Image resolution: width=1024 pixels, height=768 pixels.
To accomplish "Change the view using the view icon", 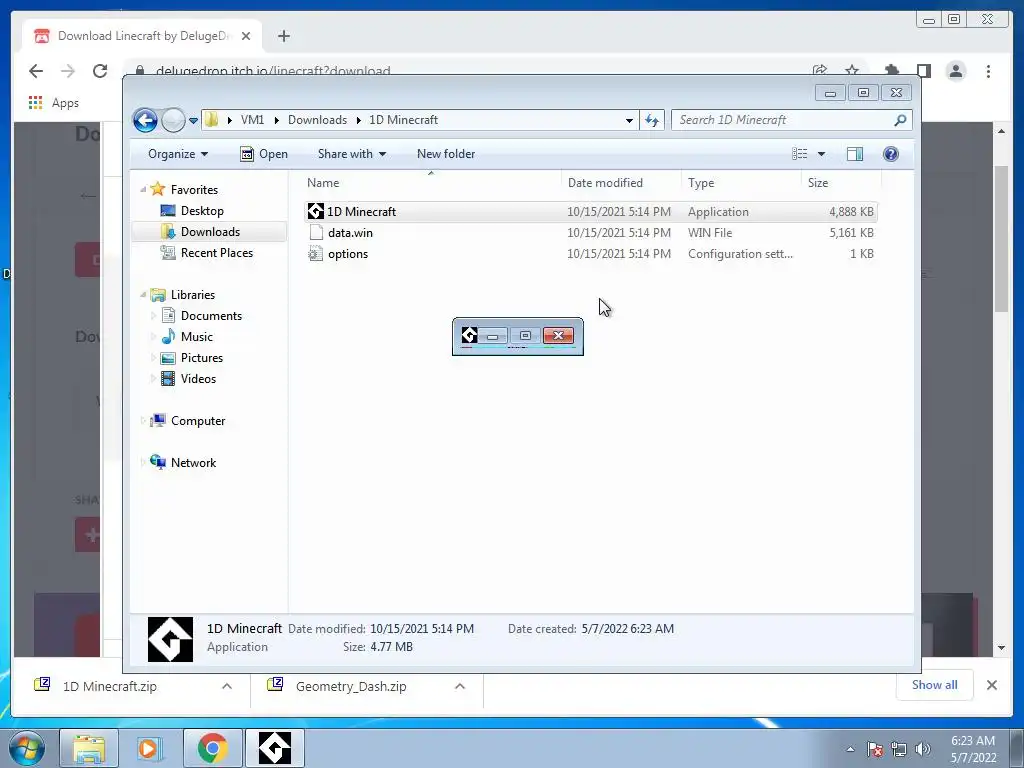I will 799,154.
